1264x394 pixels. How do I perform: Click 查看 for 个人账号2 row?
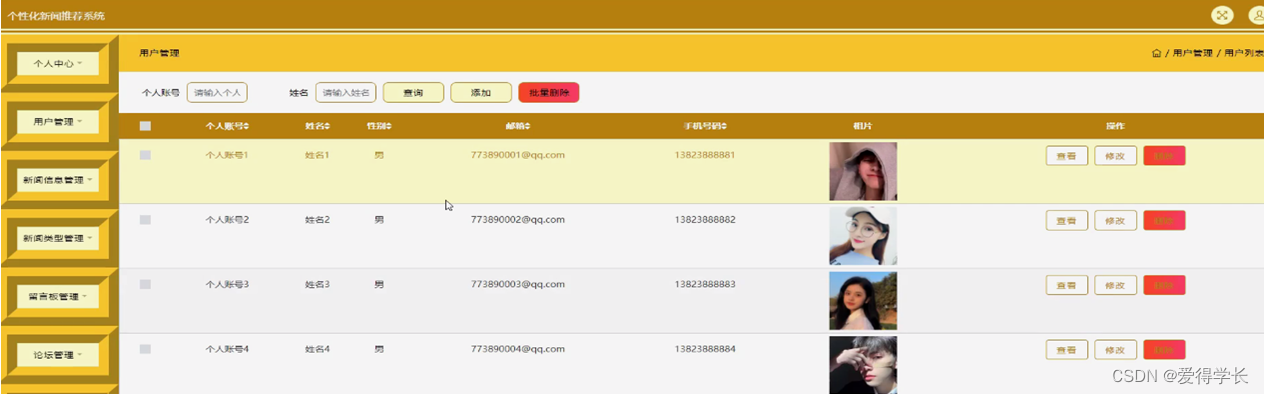1067,220
